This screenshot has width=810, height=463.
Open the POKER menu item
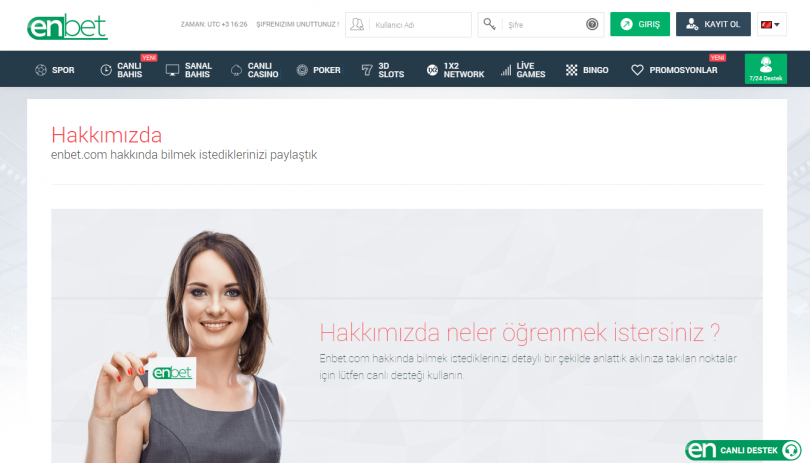pyautogui.click(x=318, y=70)
